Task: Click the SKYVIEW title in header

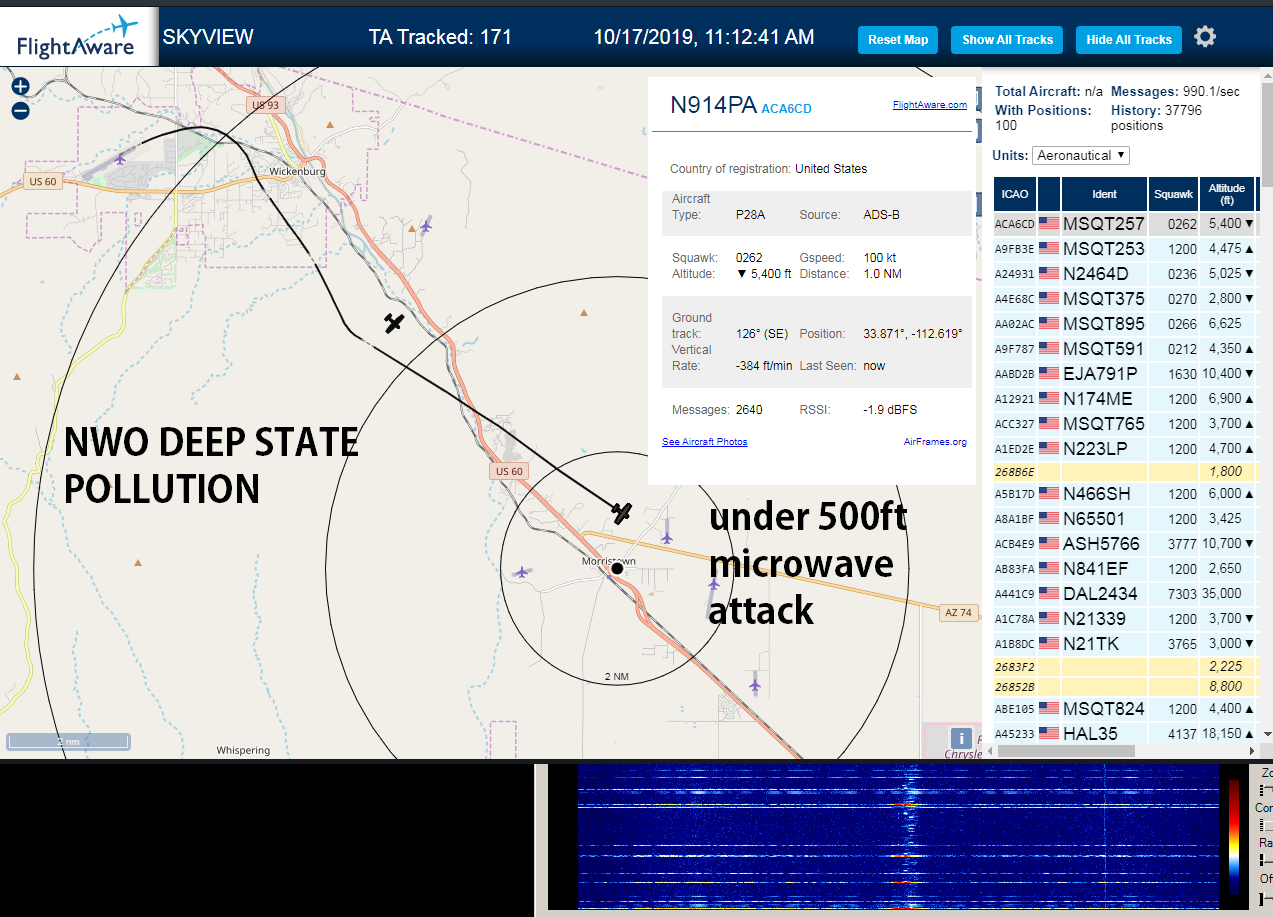Action: click(x=208, y=37)
